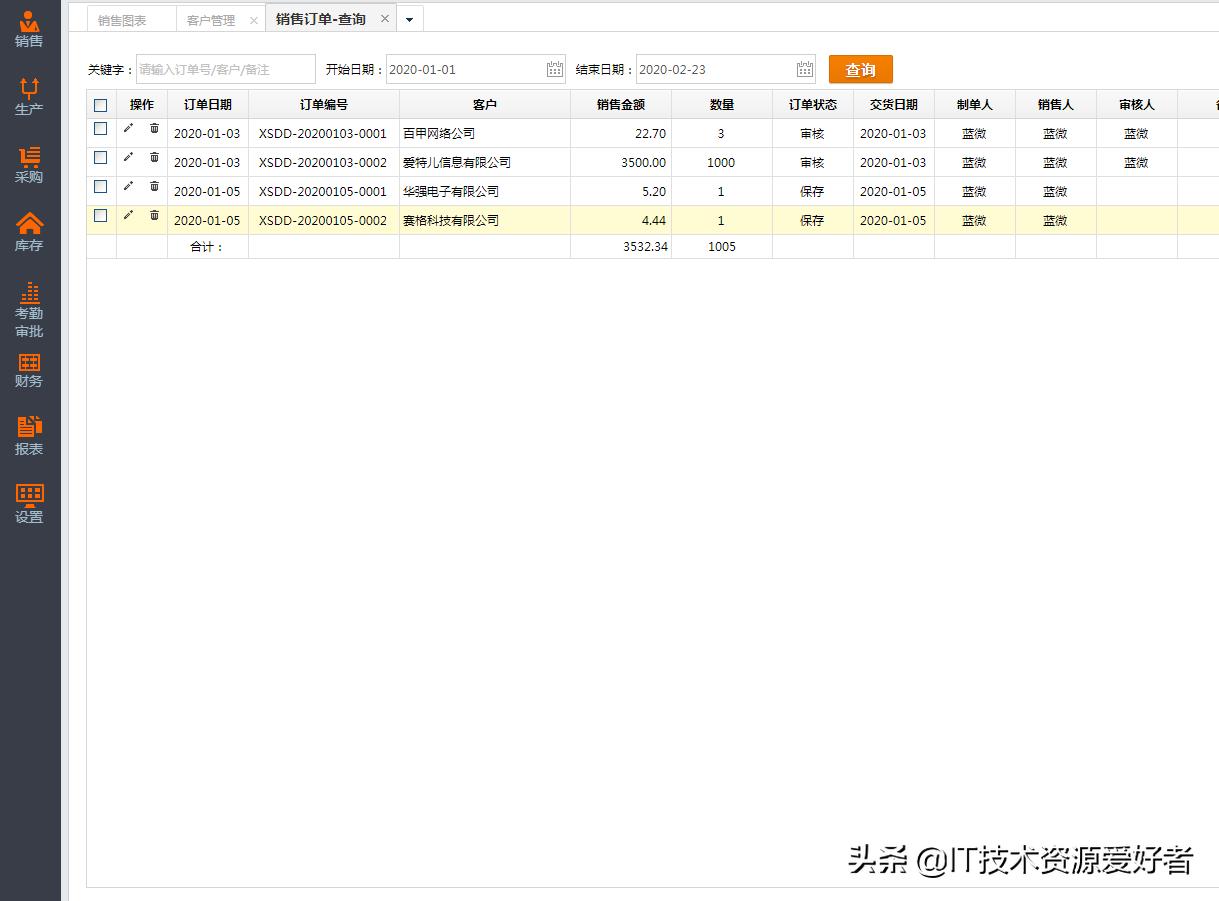Open the 财务 (Finance) module icon

click(x=29, y=370)
